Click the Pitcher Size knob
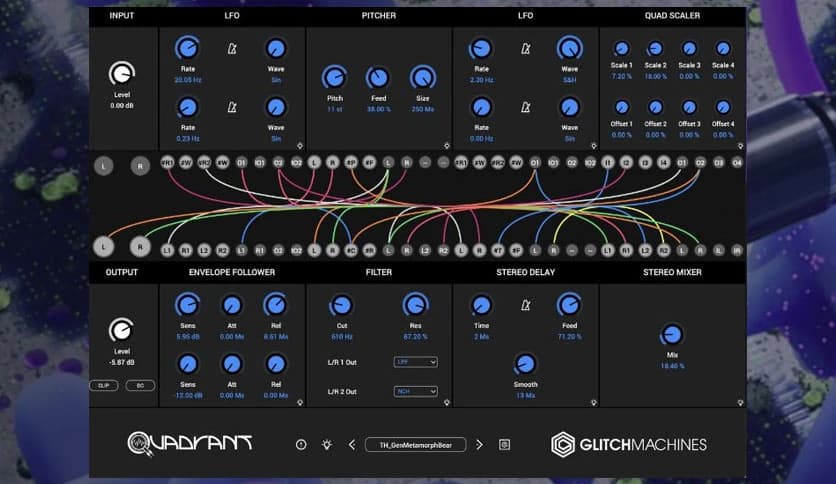Viewport: 836px width, 484px height. coord(423,78)
